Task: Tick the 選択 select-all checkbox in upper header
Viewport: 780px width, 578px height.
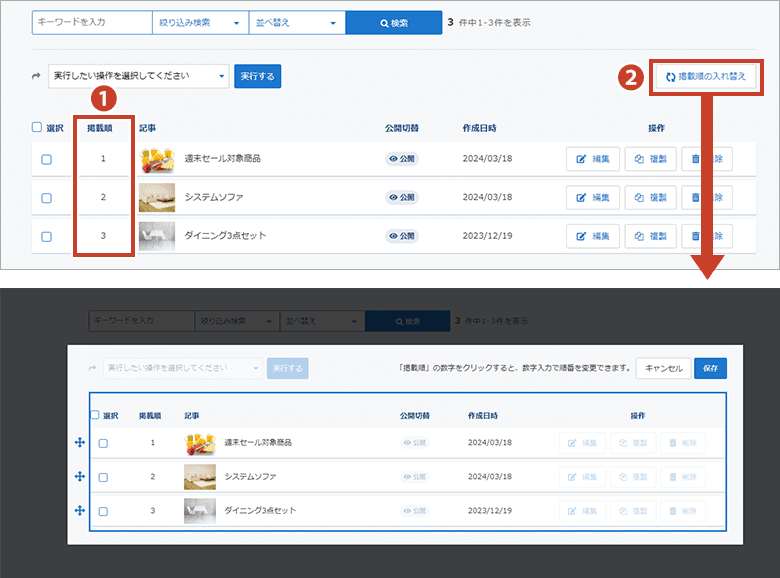Action: (37, 128)
